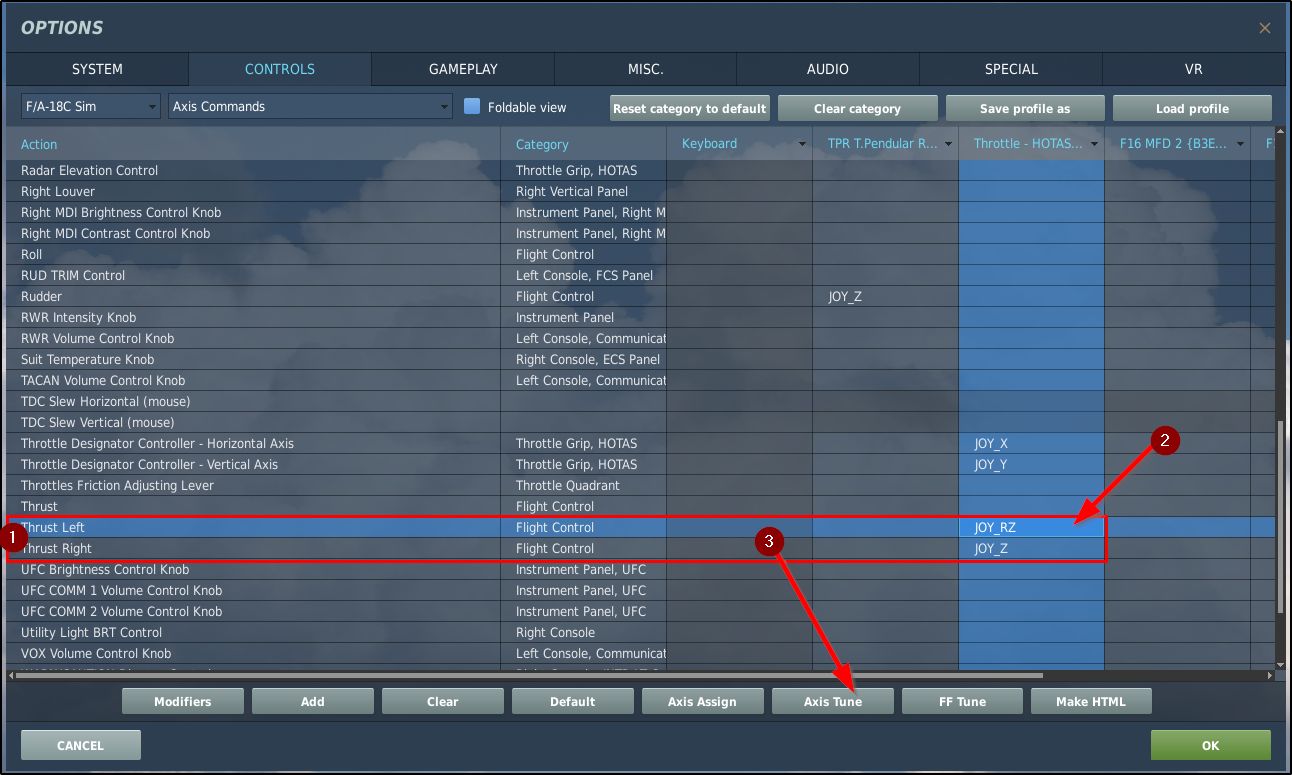Image resolution: width=1292 pixels, height=775 pixels.
Task: Click the Axis Tune button
Action: 832,701
